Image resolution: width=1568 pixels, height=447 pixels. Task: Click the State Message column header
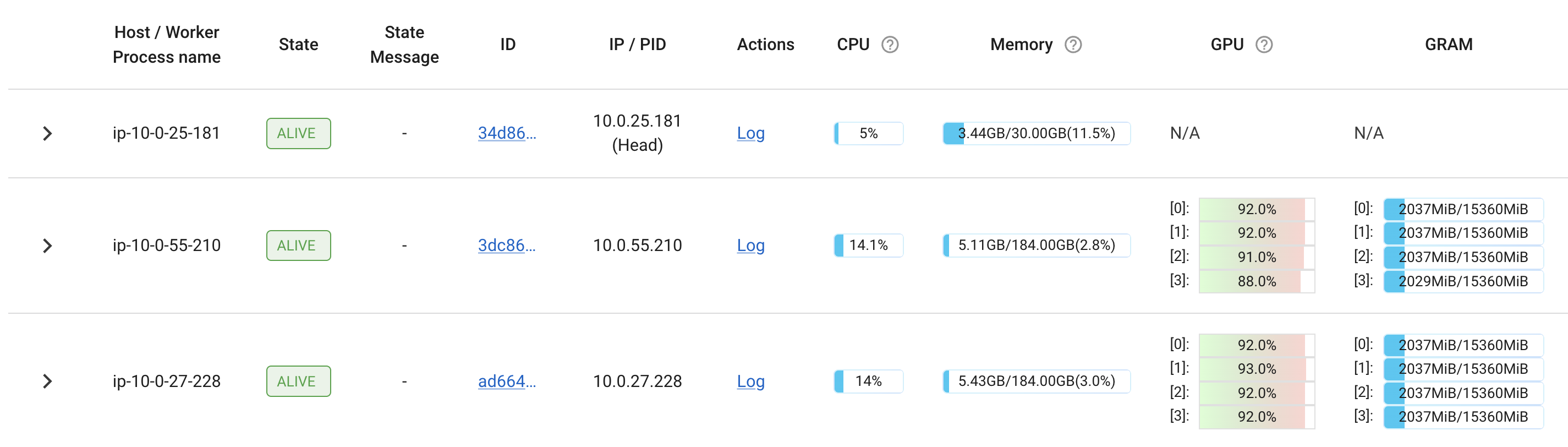coord(404,45)
